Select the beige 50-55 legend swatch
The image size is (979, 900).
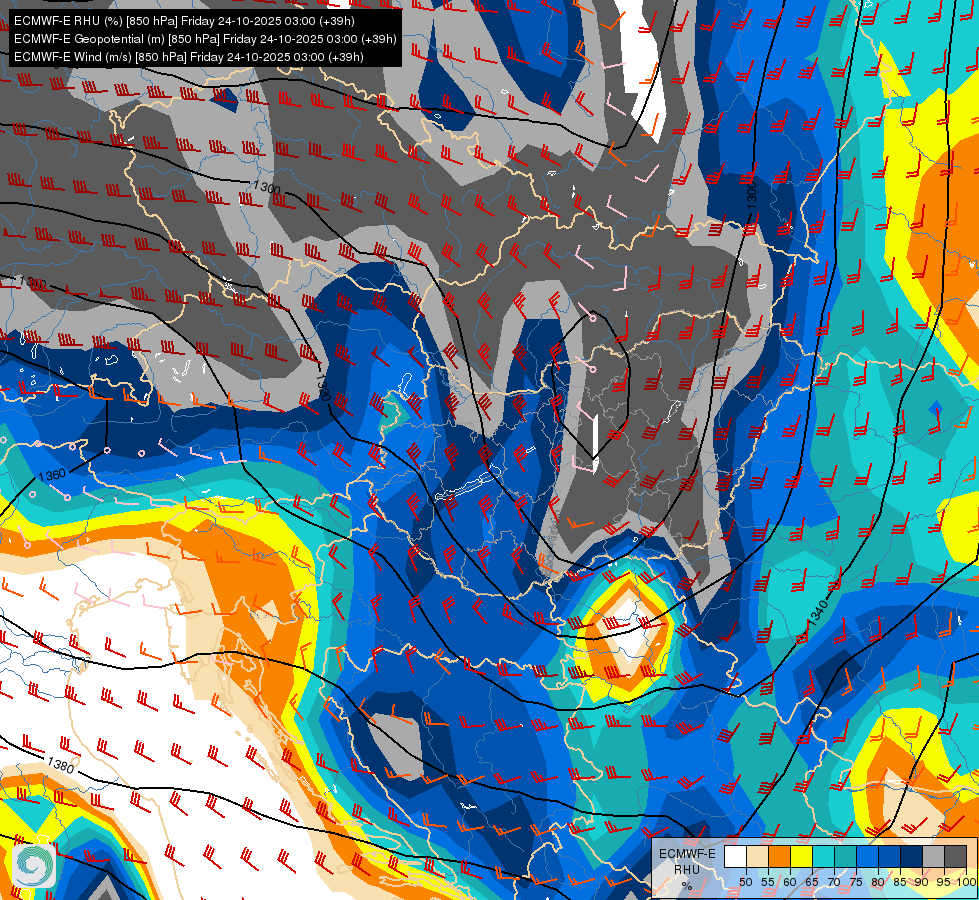click(x=757, y=856)
